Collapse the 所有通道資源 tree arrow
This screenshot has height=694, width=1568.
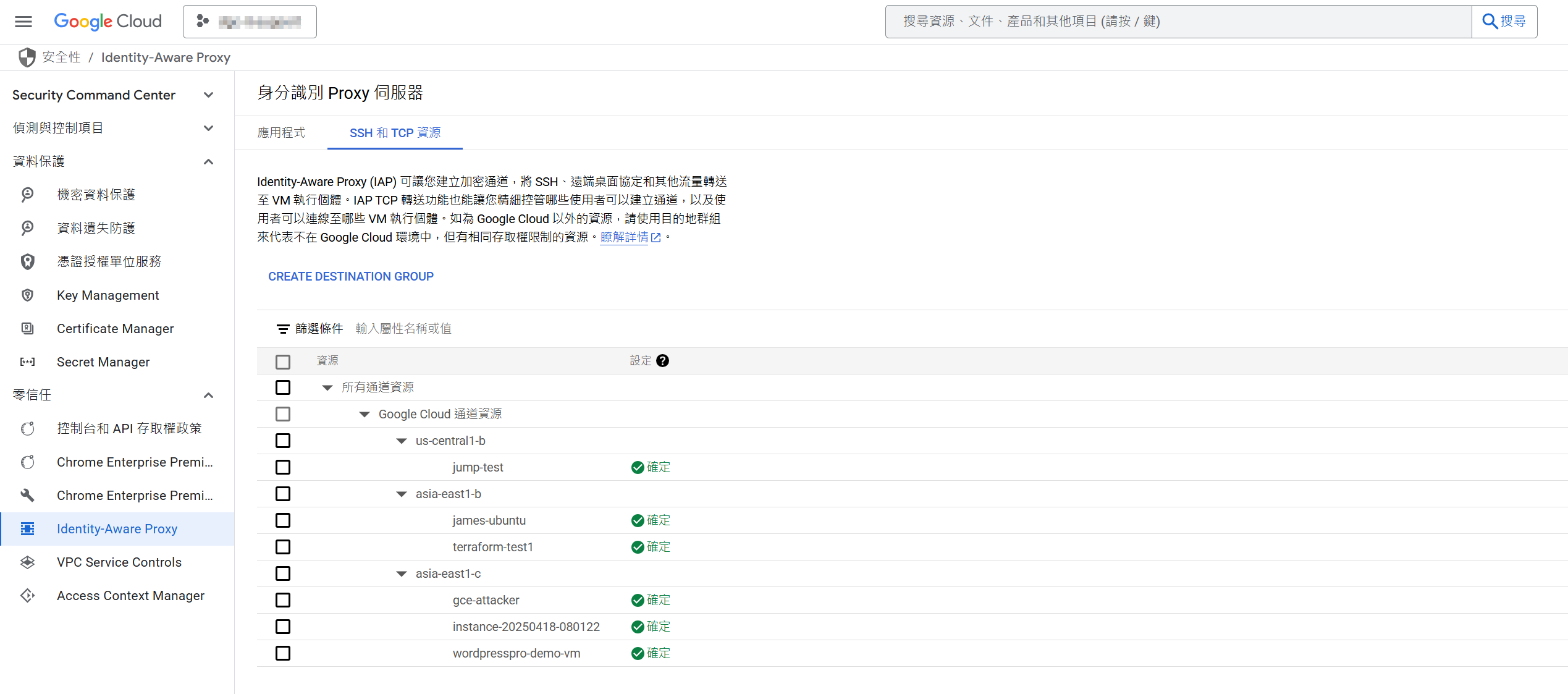tap(327, 387)
